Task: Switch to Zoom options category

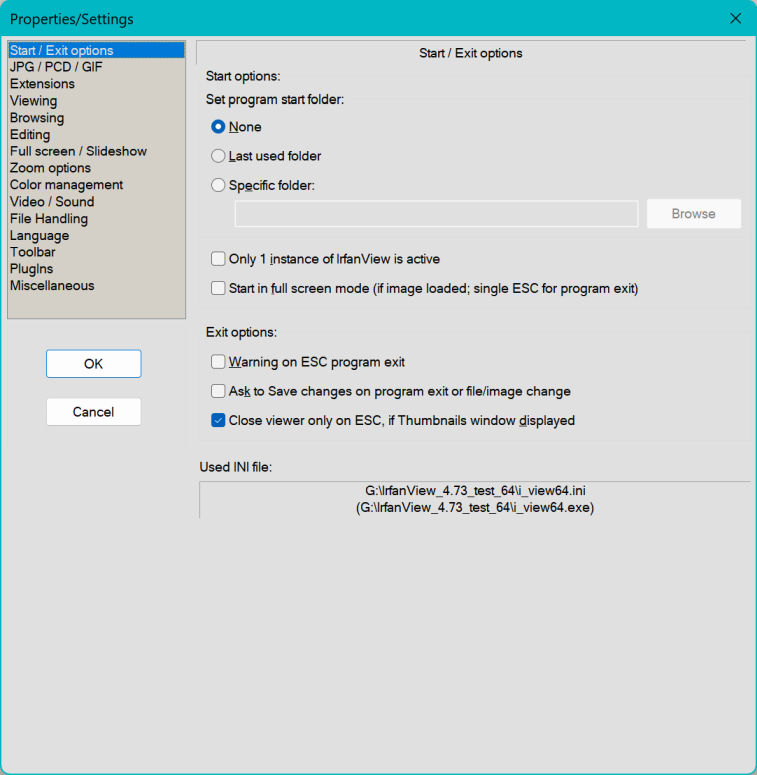Action: (x=50, y=168)
